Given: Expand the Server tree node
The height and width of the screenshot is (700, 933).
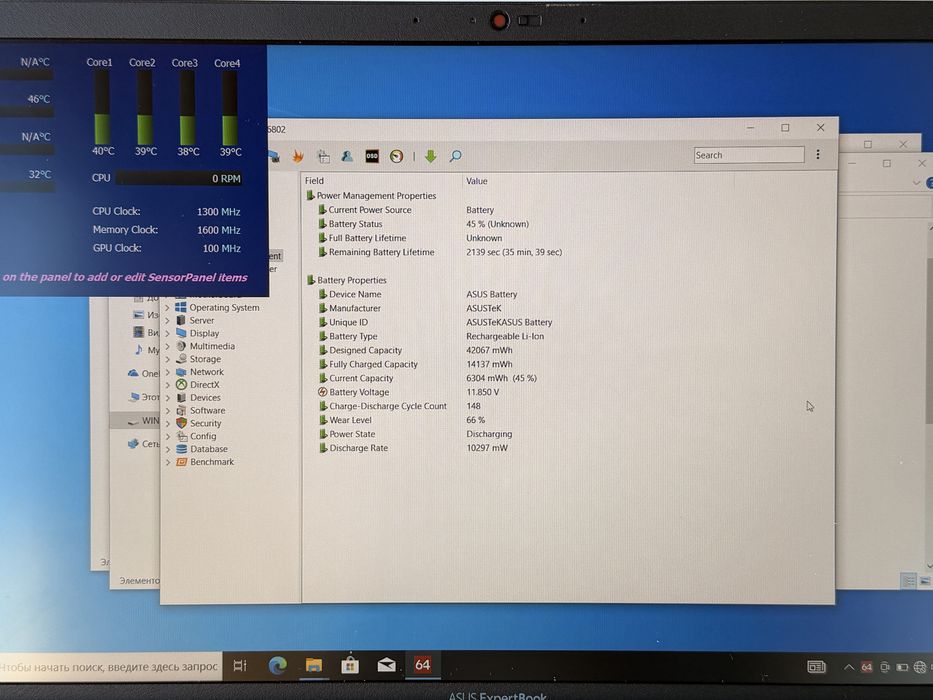Looking at the screenshot, I should click(x=168, y=321).
